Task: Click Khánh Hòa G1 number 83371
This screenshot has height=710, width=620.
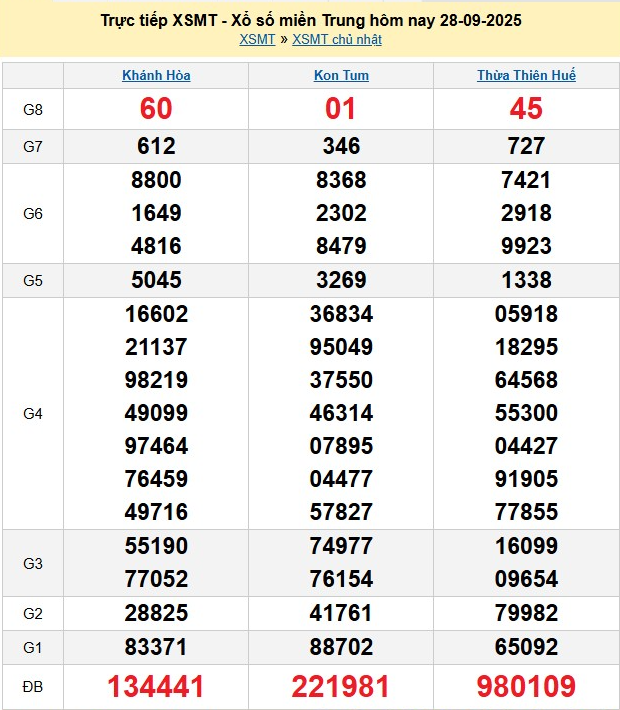Action: point(156,647)
